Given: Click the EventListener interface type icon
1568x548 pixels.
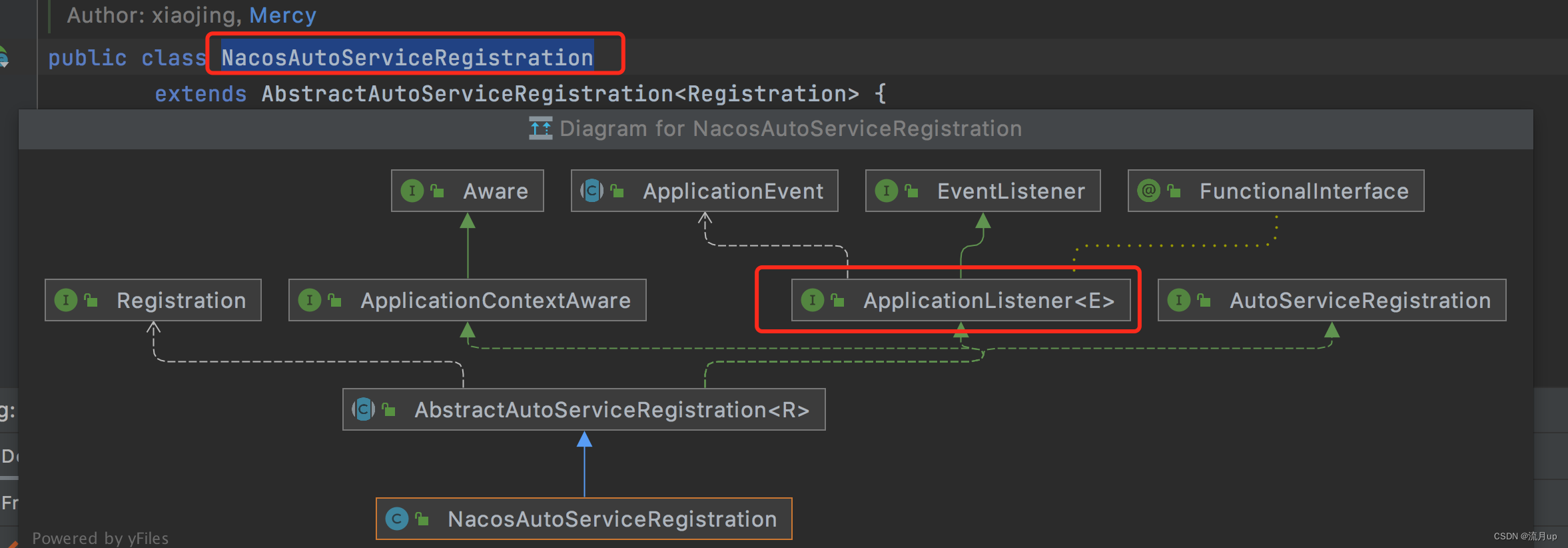Looking at the screenshot, I should pos(886,191).
